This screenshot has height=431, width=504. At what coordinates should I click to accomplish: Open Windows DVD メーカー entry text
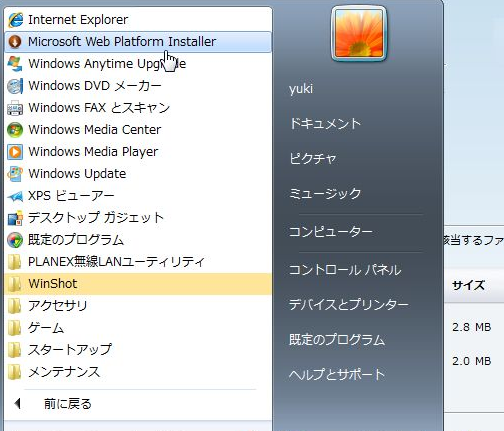(95, 86)
